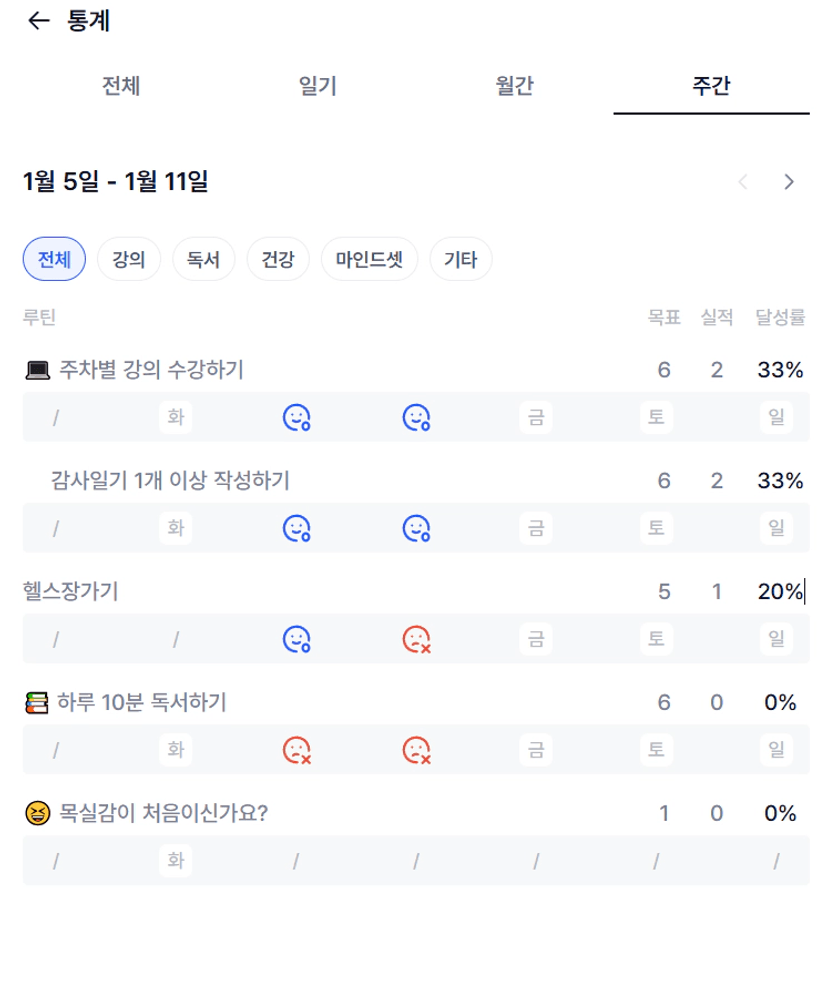Screen dimensions: 827x991
Task: Click the laptop icon beside 주차별 강의 수강하기
Action: point(37,371)
